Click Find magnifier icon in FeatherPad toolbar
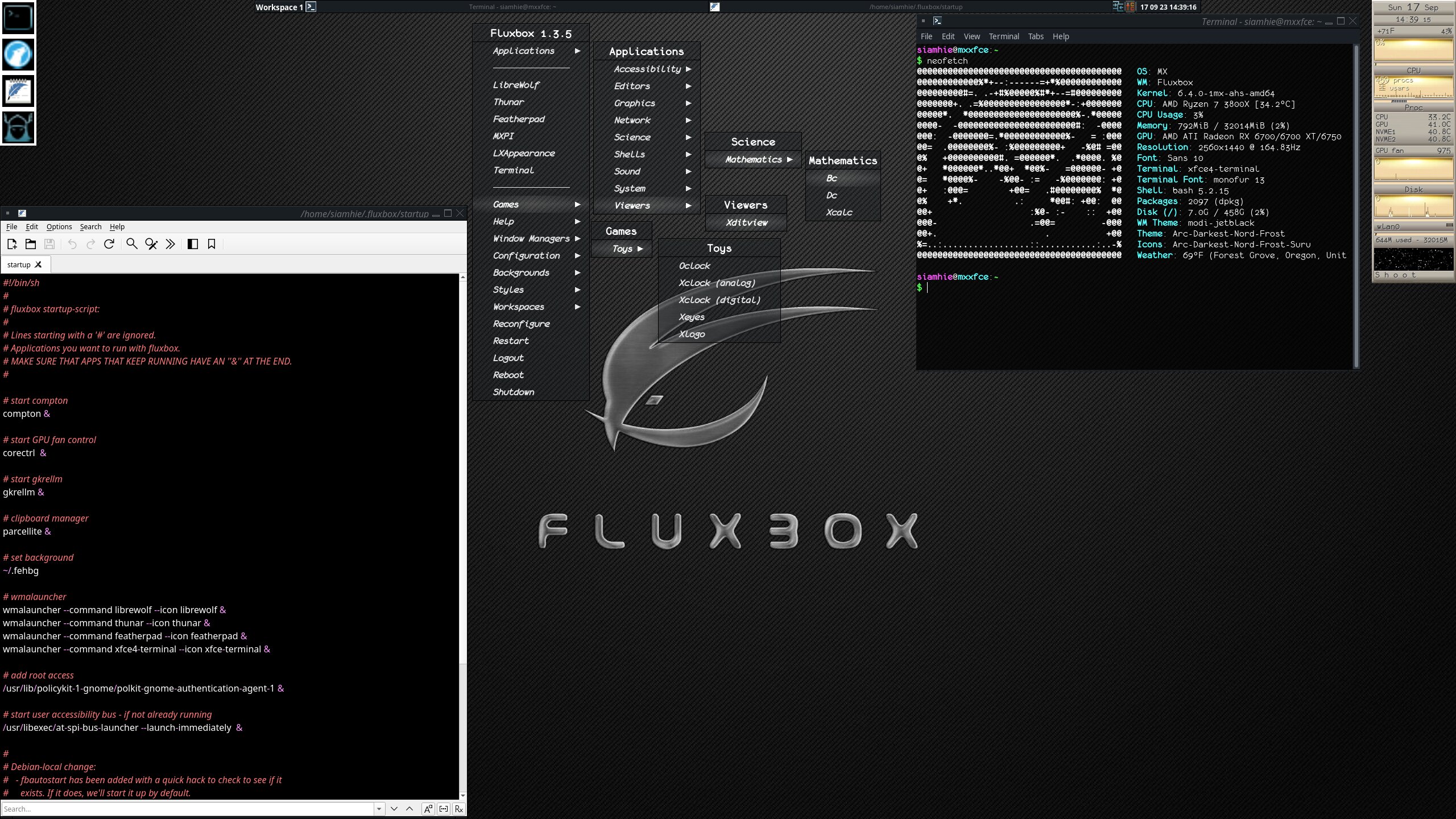 tap(132, 244)
